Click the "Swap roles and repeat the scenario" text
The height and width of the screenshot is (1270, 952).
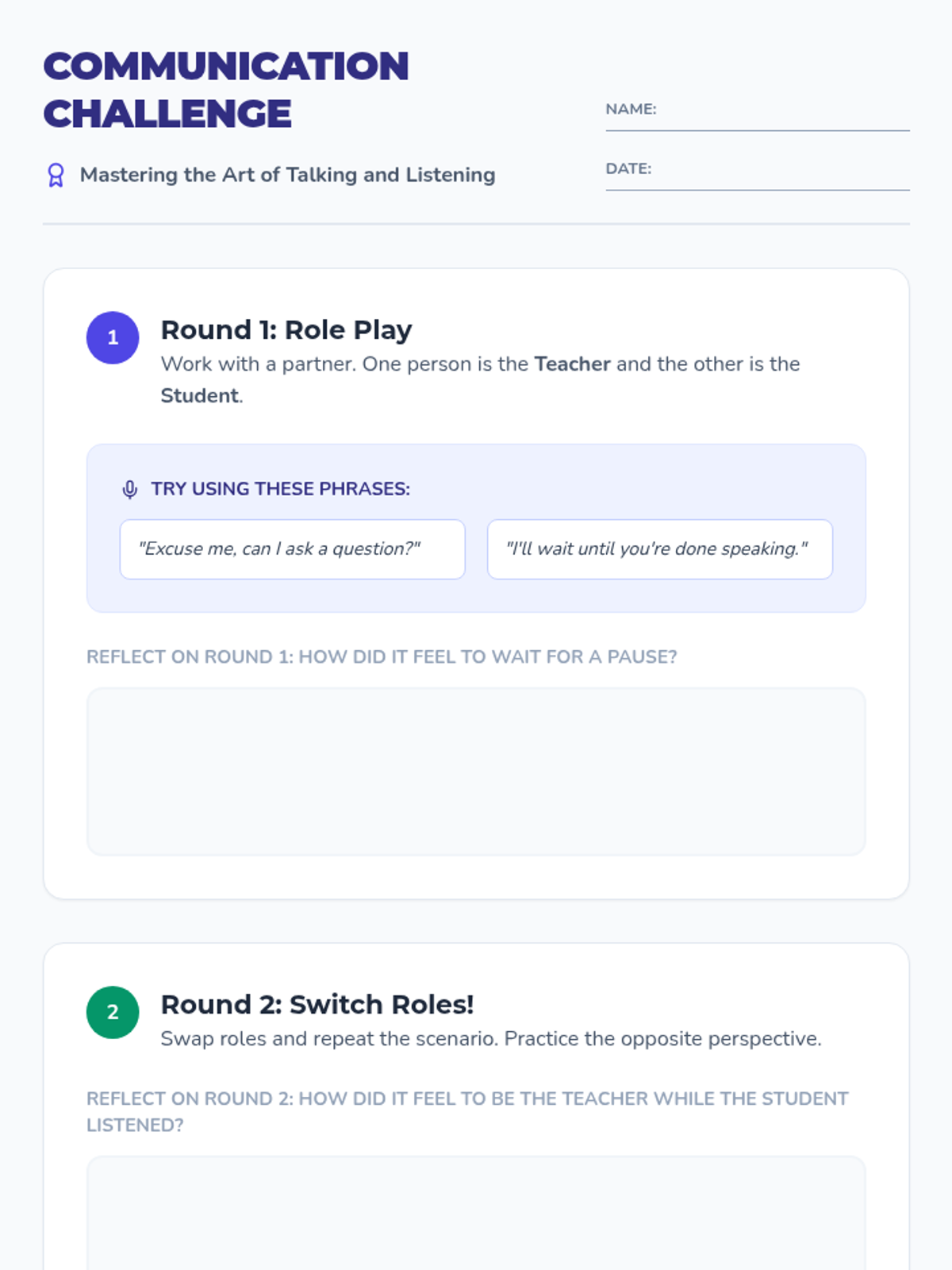point(491,1039)
